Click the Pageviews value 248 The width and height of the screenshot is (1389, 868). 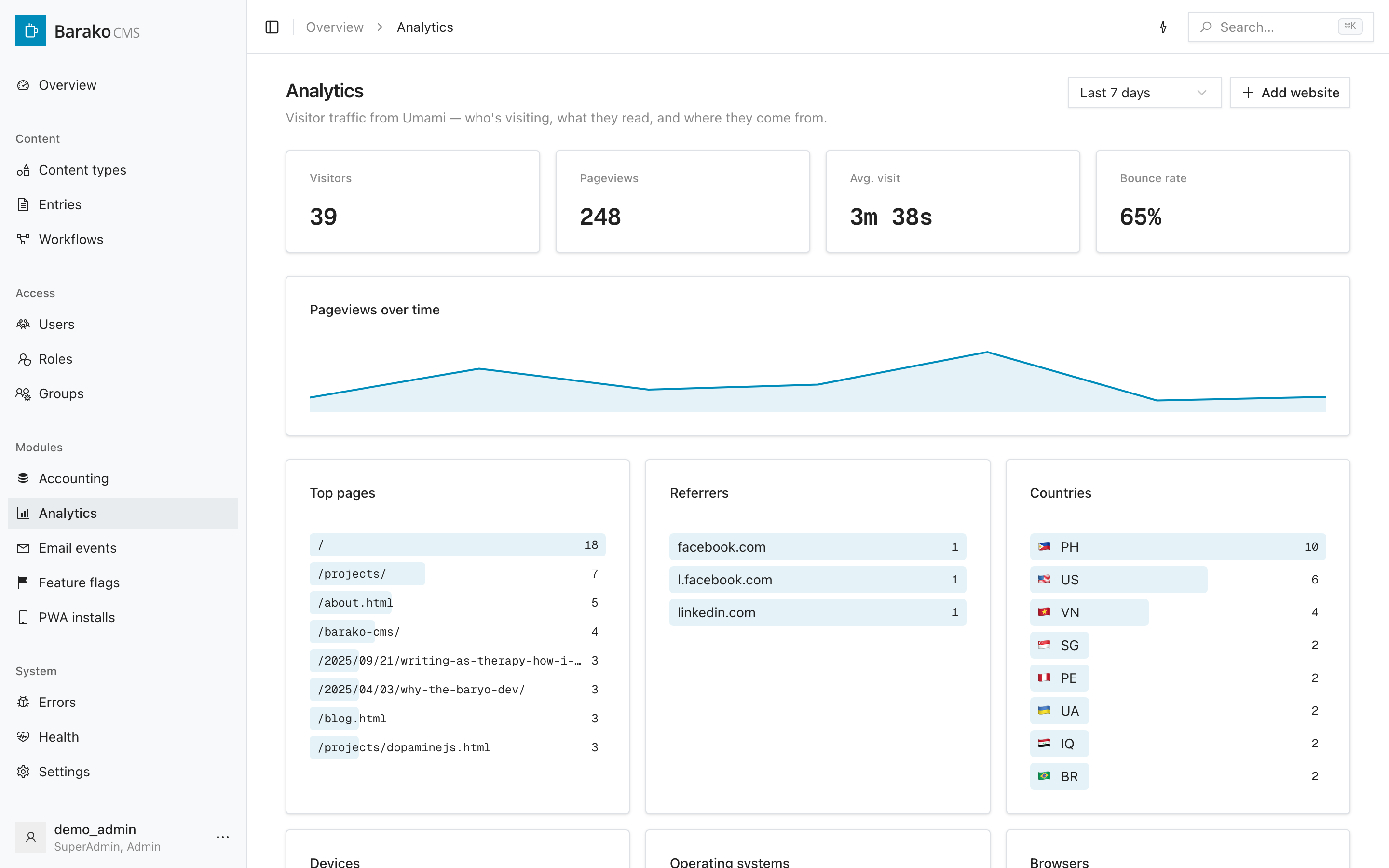[x=600, y=217]
